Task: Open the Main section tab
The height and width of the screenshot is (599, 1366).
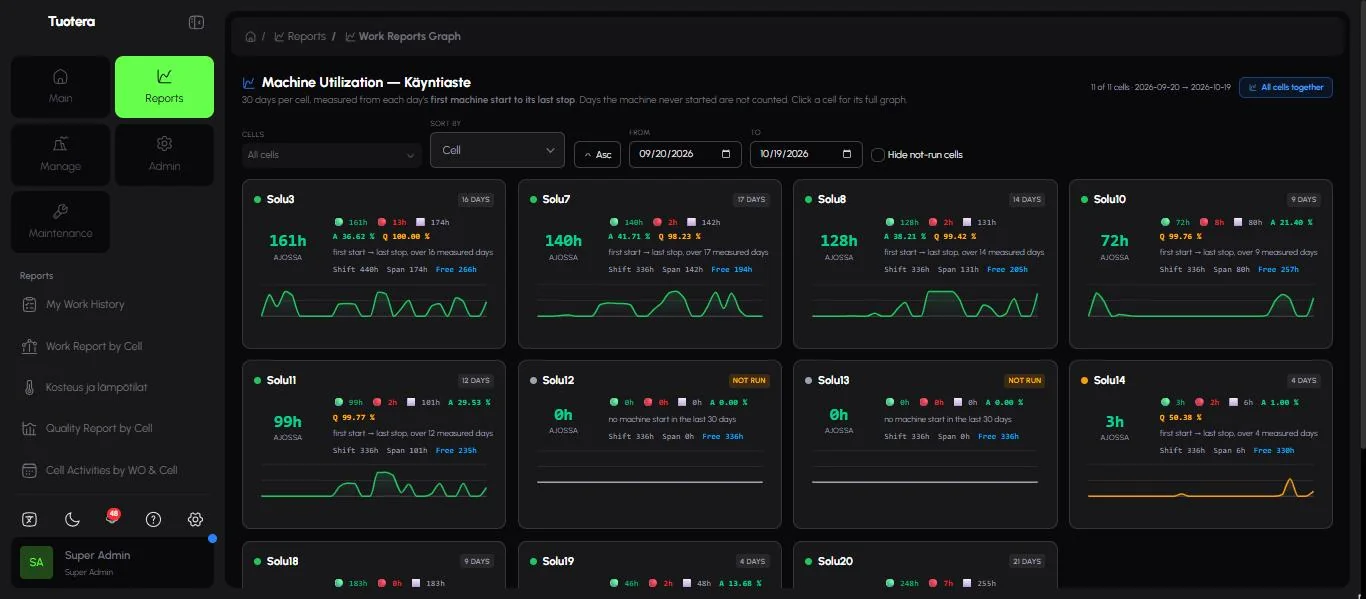Action: click(60, 87)
